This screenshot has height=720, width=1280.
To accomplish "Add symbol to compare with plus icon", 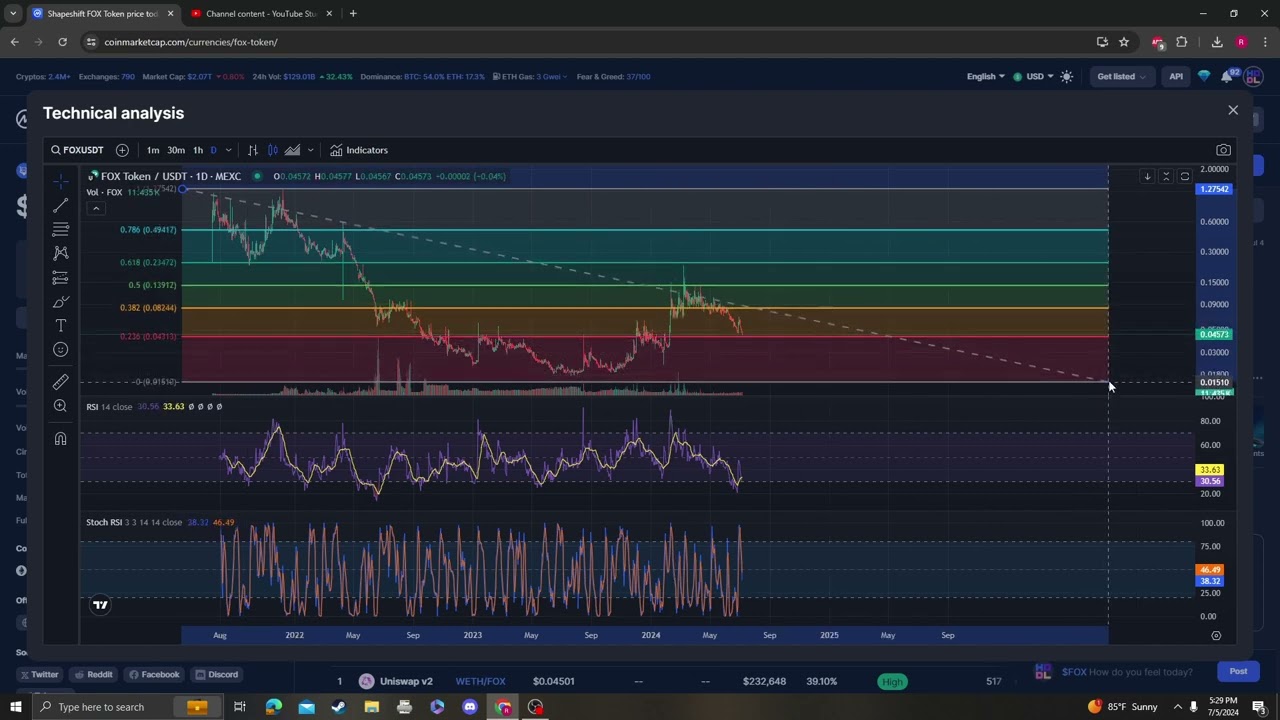I will 122,150.
